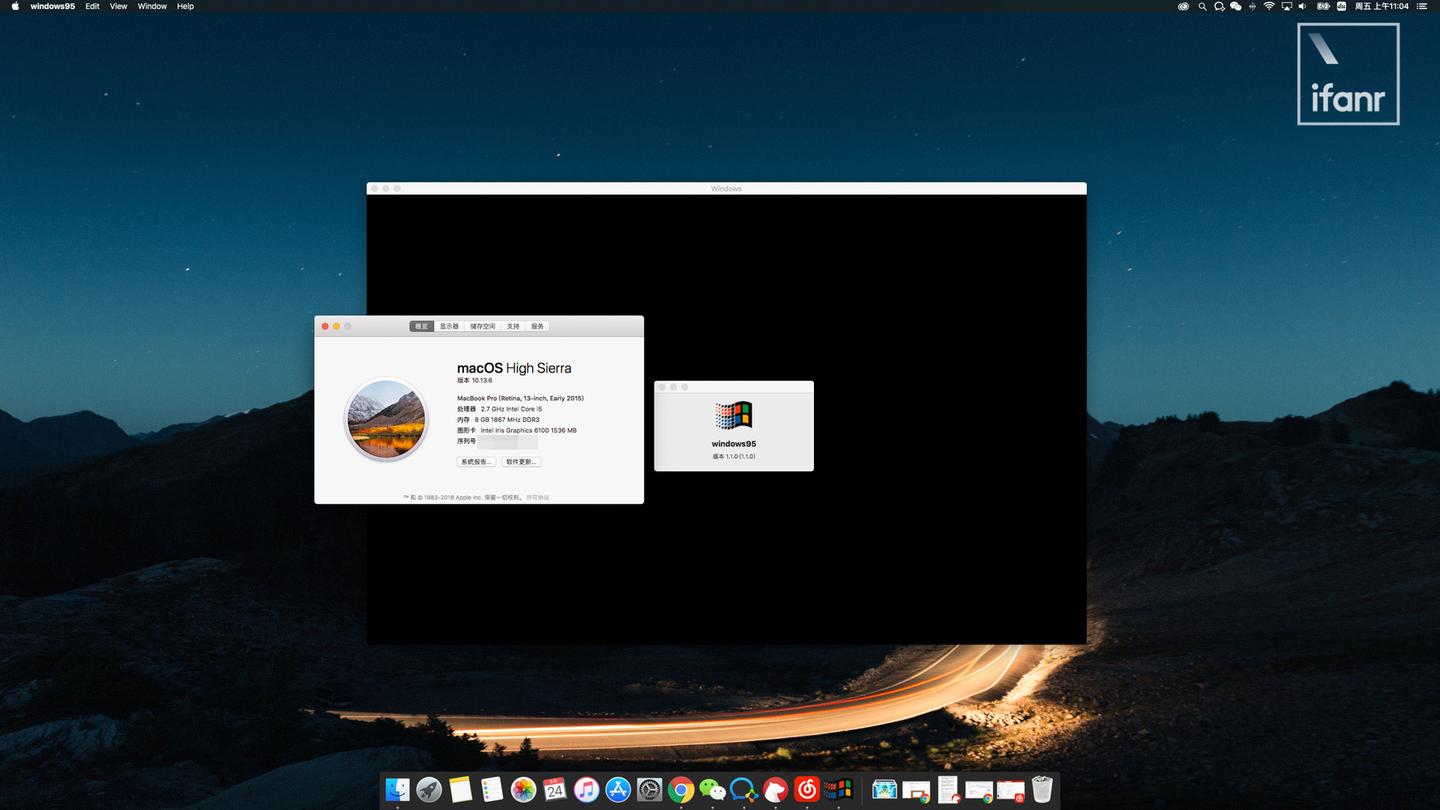Launch WeChat from the Dock
The height and width of the screenshot is (810, 1440).
tap(712, 789)
